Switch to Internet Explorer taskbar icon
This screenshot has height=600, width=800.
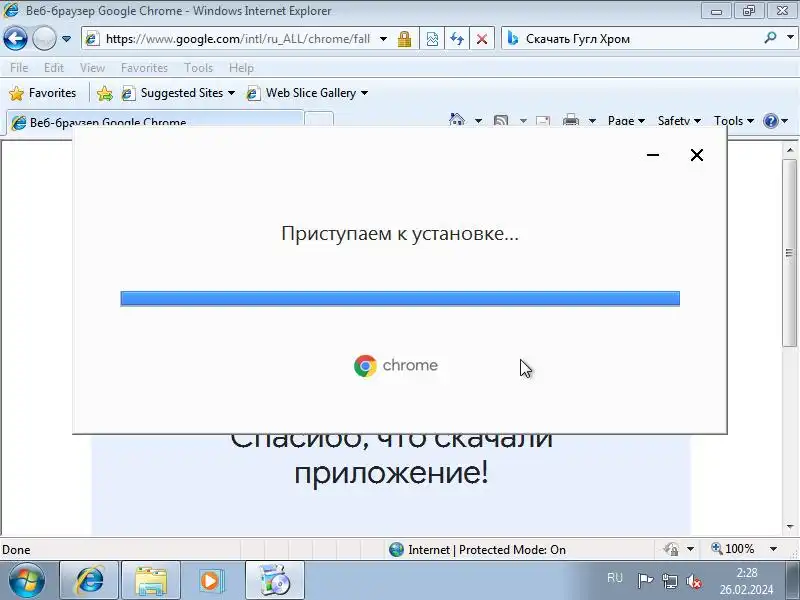(89, 581)
